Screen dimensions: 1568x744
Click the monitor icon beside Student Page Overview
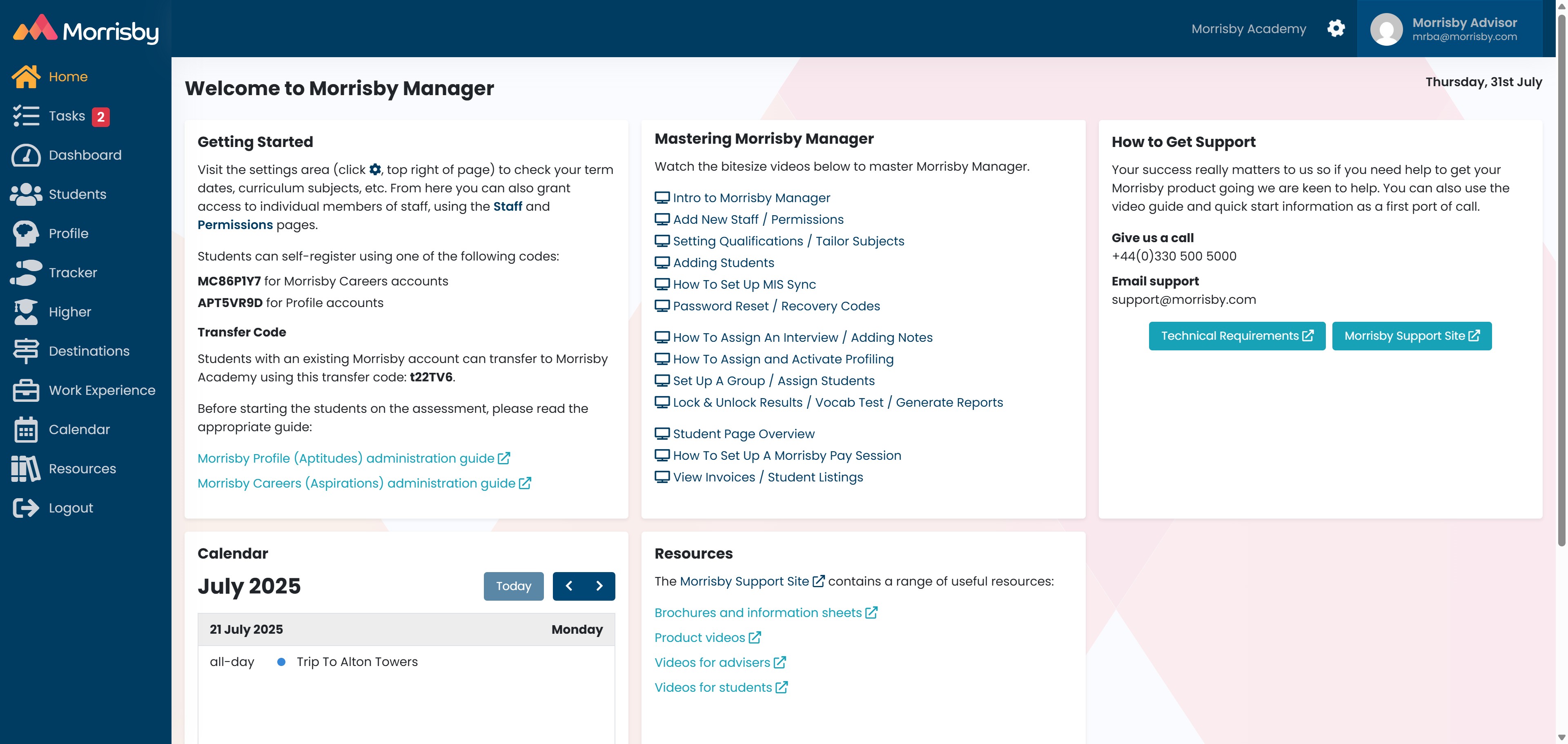tap(661, 434)
